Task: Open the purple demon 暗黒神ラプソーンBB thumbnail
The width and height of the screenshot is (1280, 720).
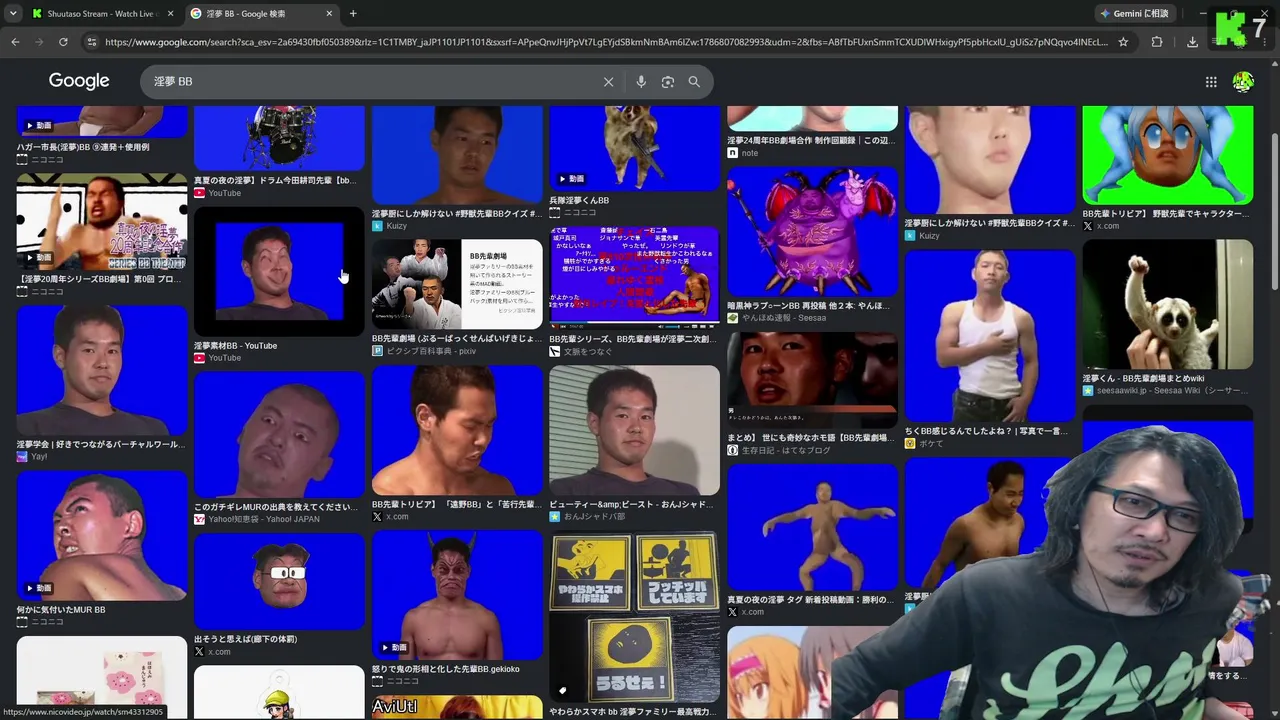Action: [812, 231]
